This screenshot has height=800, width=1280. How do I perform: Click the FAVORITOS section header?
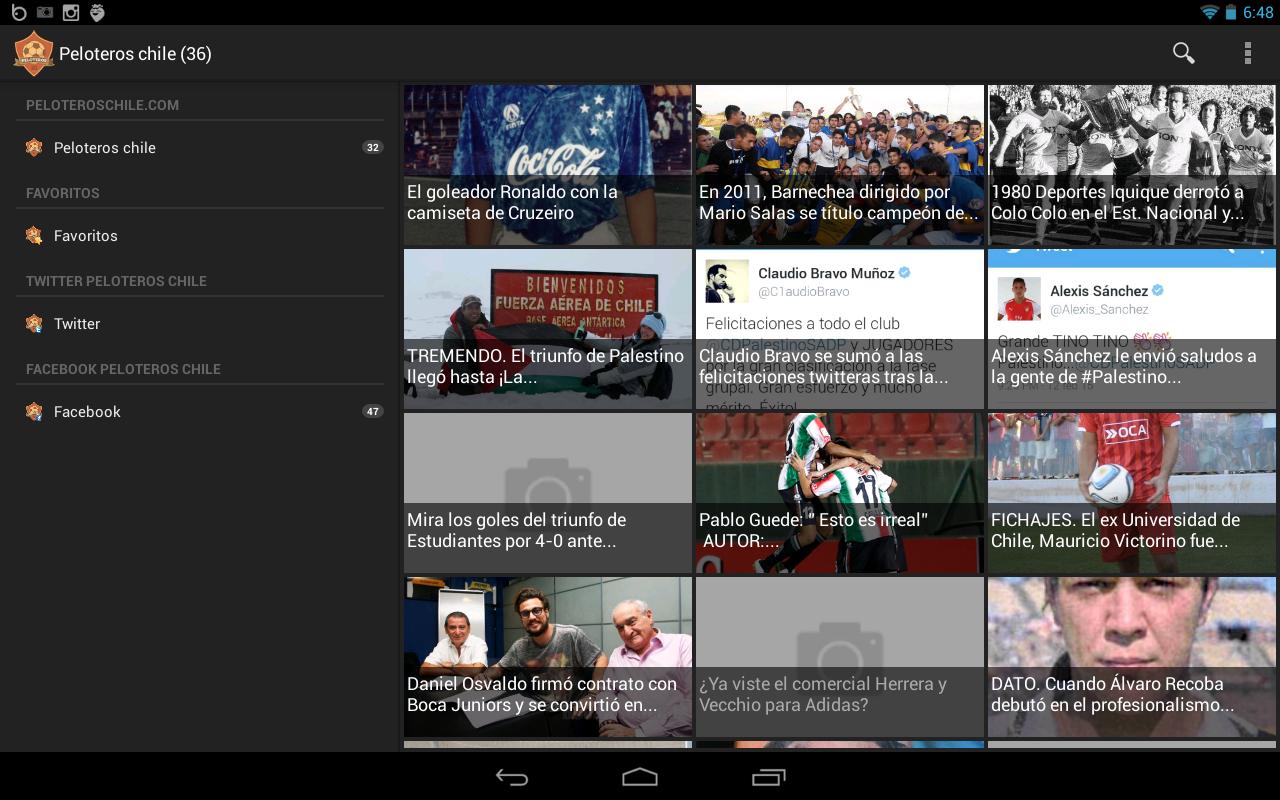pos(63,193)
